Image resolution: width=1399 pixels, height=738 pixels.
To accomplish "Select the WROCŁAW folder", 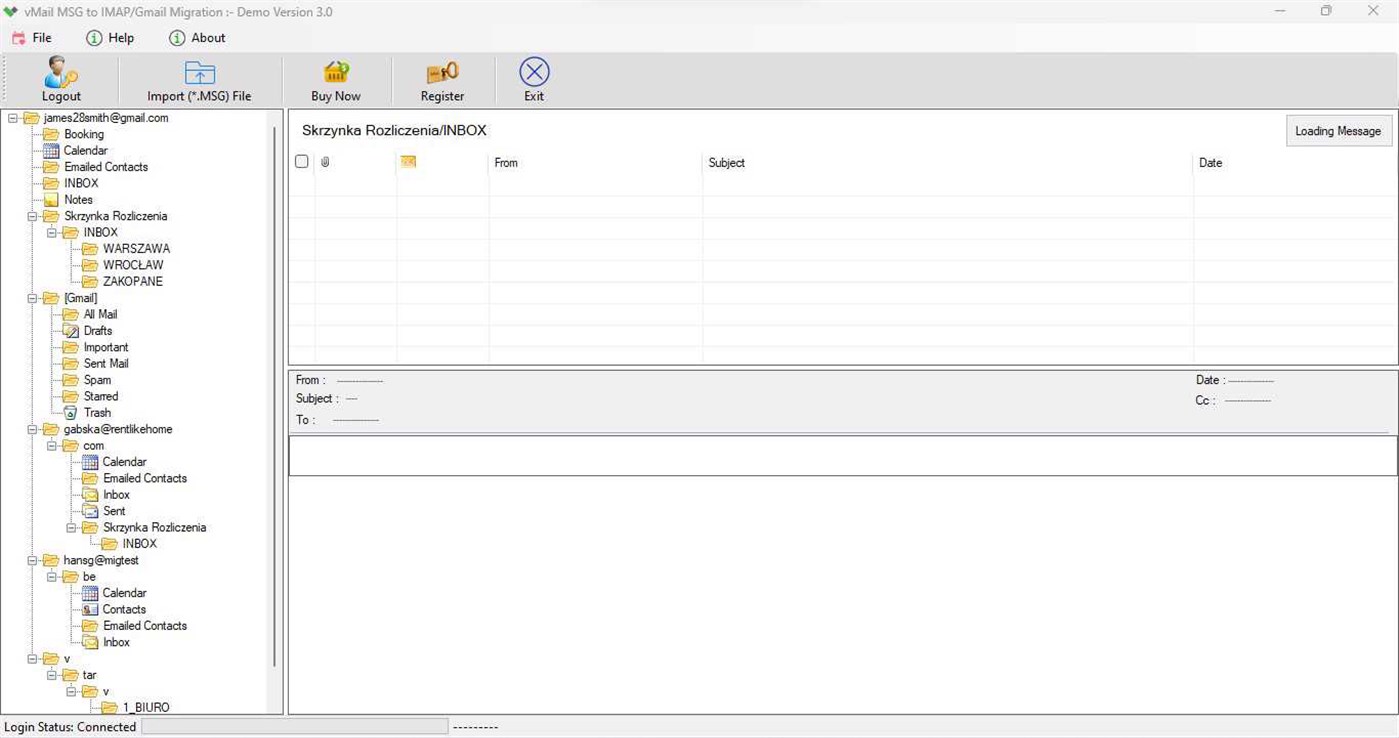I will [x=133, y=265].
